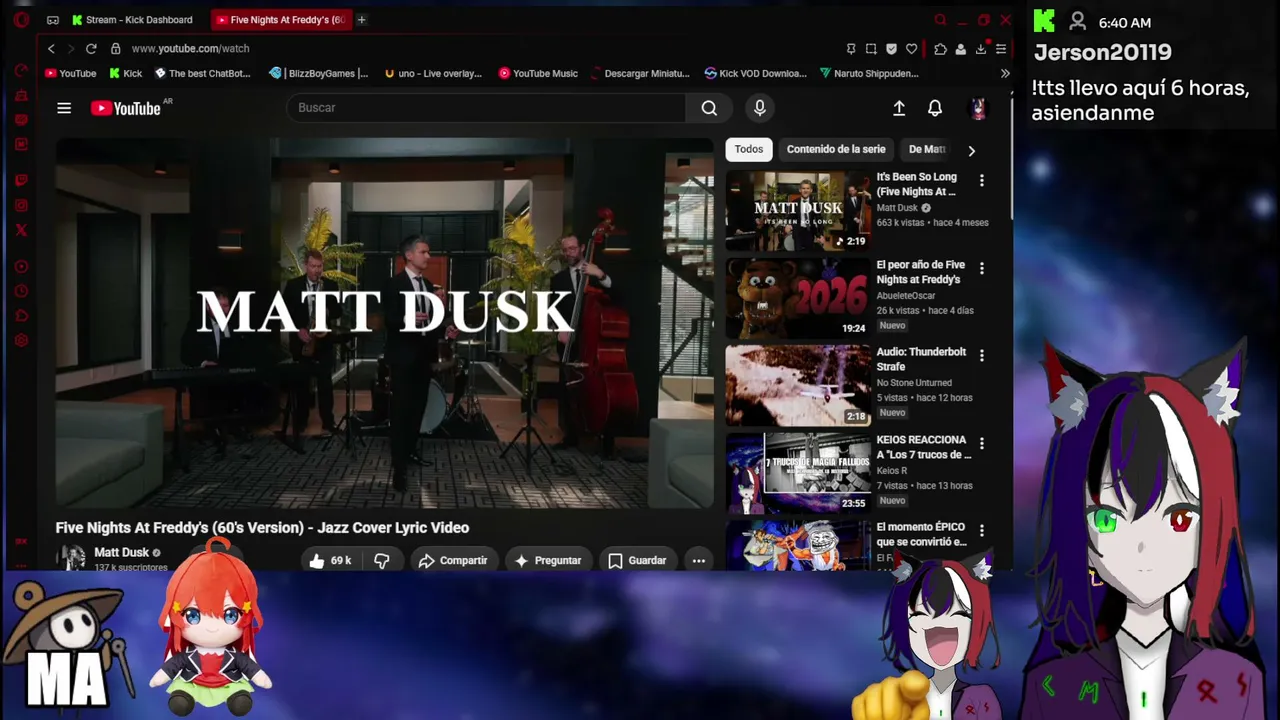1280x720 pixels.
Task: Click the 'Compartir' share button
Action: 453,561
